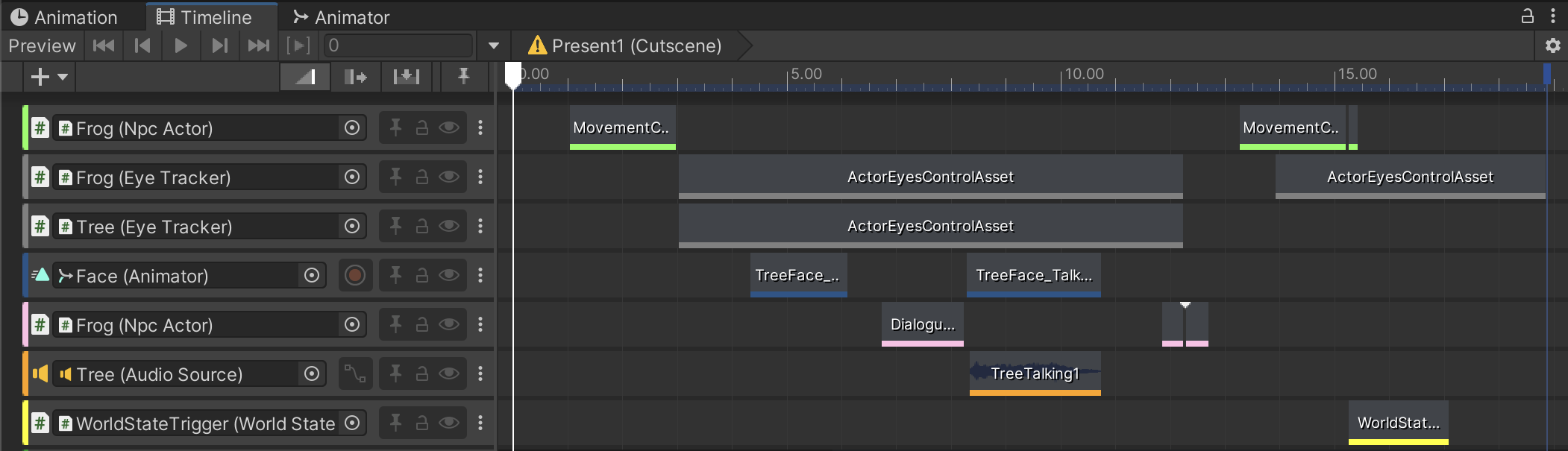Enable record button on Face (Animator) track
Image resolution: width=1568 pixels, height=451 pixels.
pyautogui.click(x=355, y=275)
